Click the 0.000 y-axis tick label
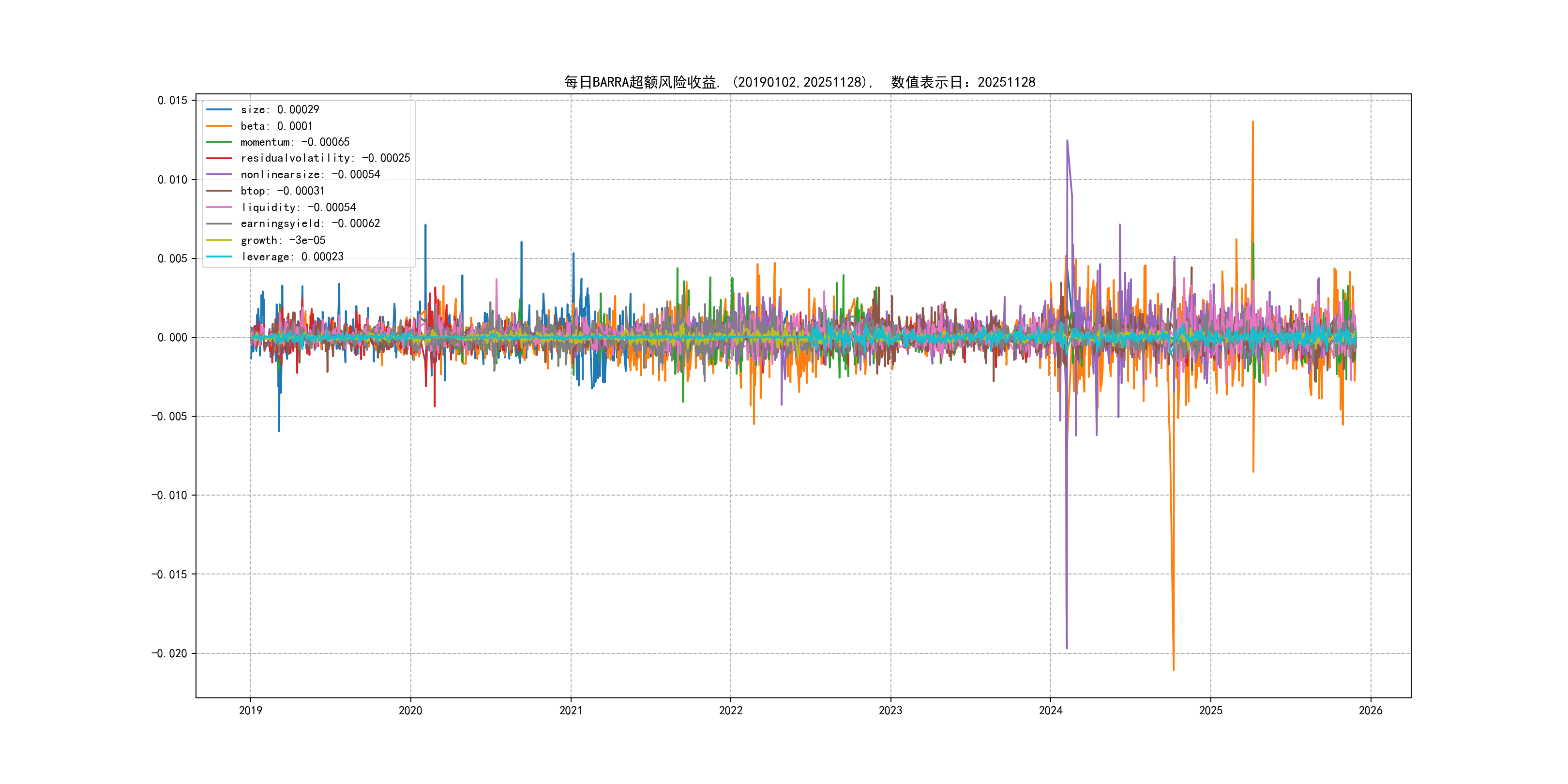 [x=172, y=338]
